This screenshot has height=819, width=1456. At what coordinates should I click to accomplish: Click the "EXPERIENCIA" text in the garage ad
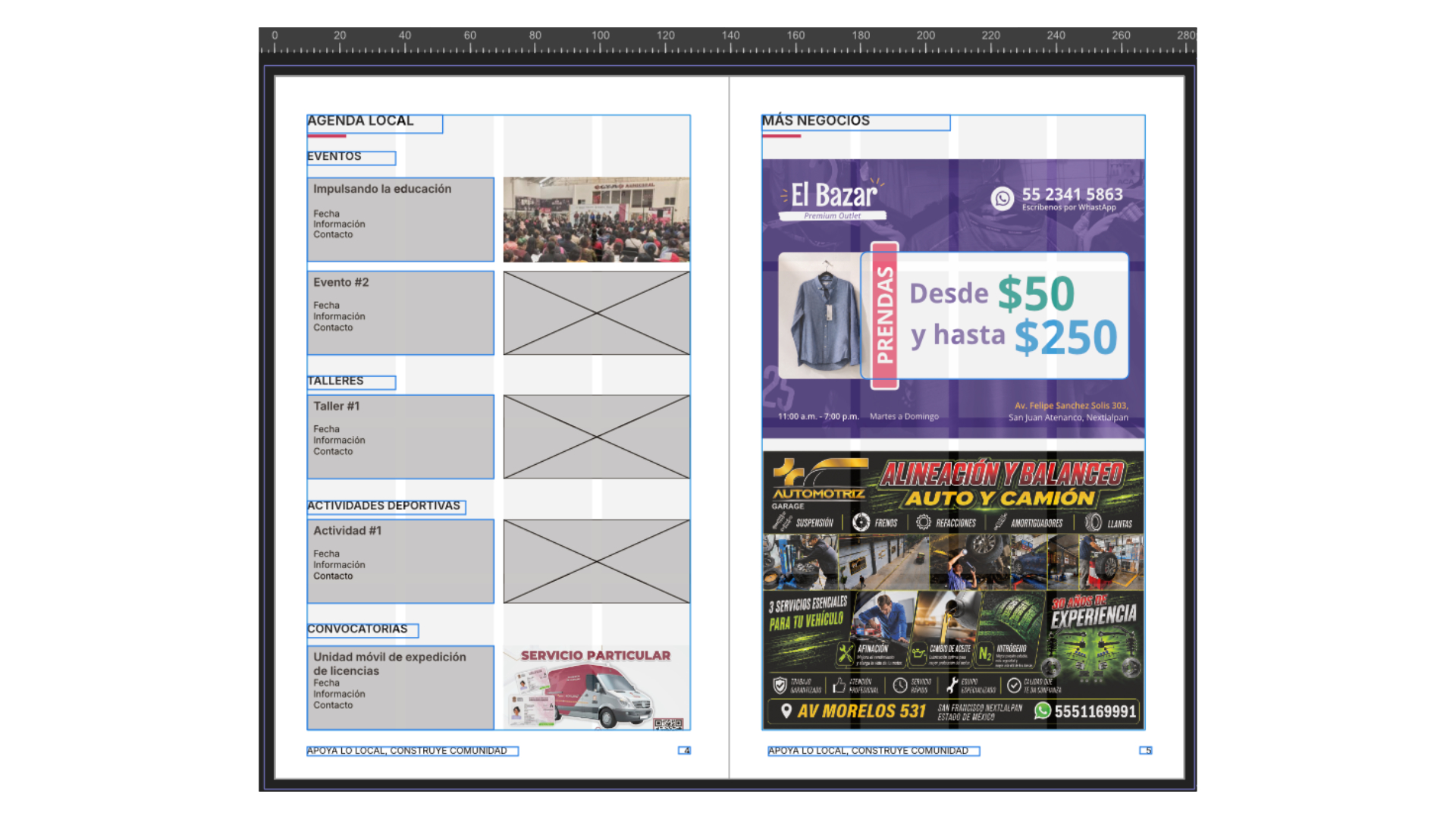point(1094,617)
